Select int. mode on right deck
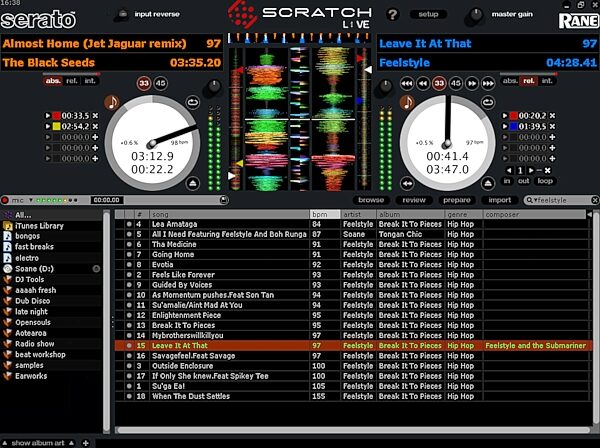 coord(547,81)
